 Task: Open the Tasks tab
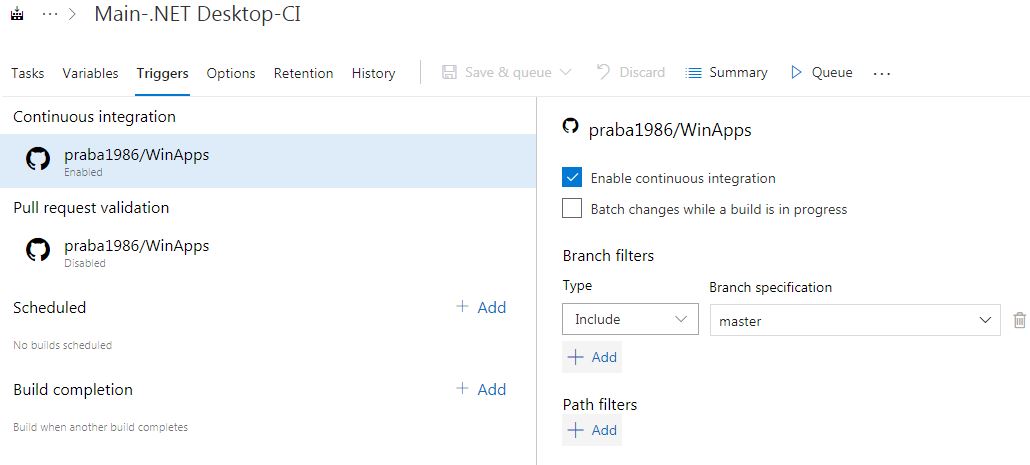pyautogui.click(x=28, y=73)
